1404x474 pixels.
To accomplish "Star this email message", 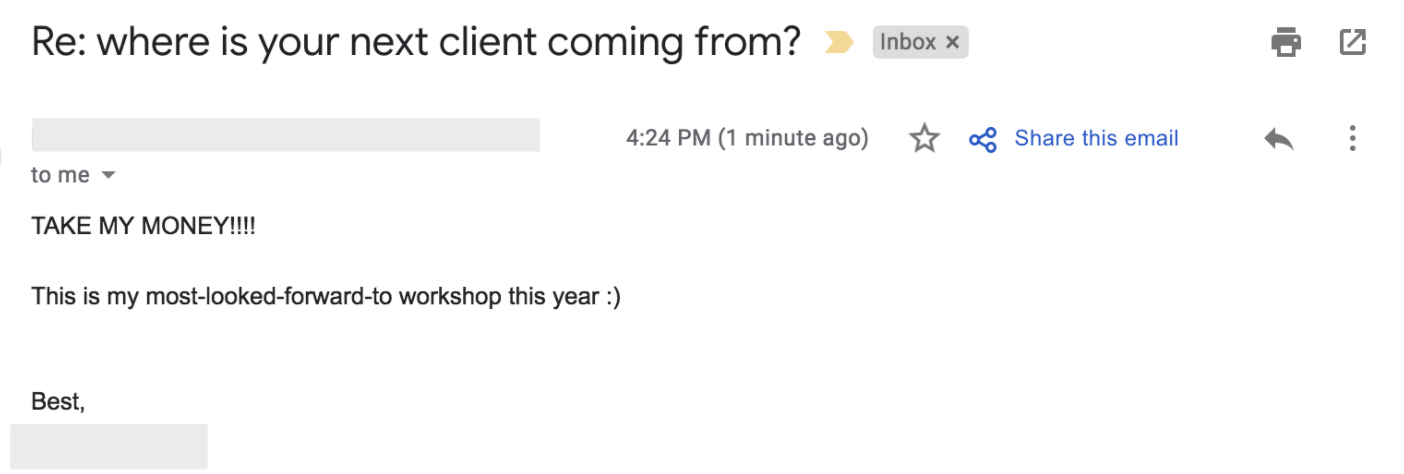I will tap(925, 139).
